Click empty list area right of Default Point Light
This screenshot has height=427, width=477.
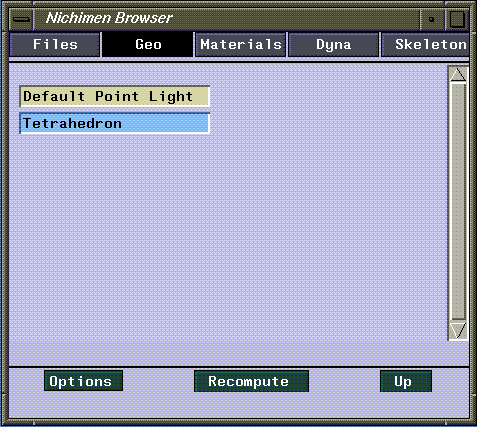pyautogui.click(x=328, y=96)
